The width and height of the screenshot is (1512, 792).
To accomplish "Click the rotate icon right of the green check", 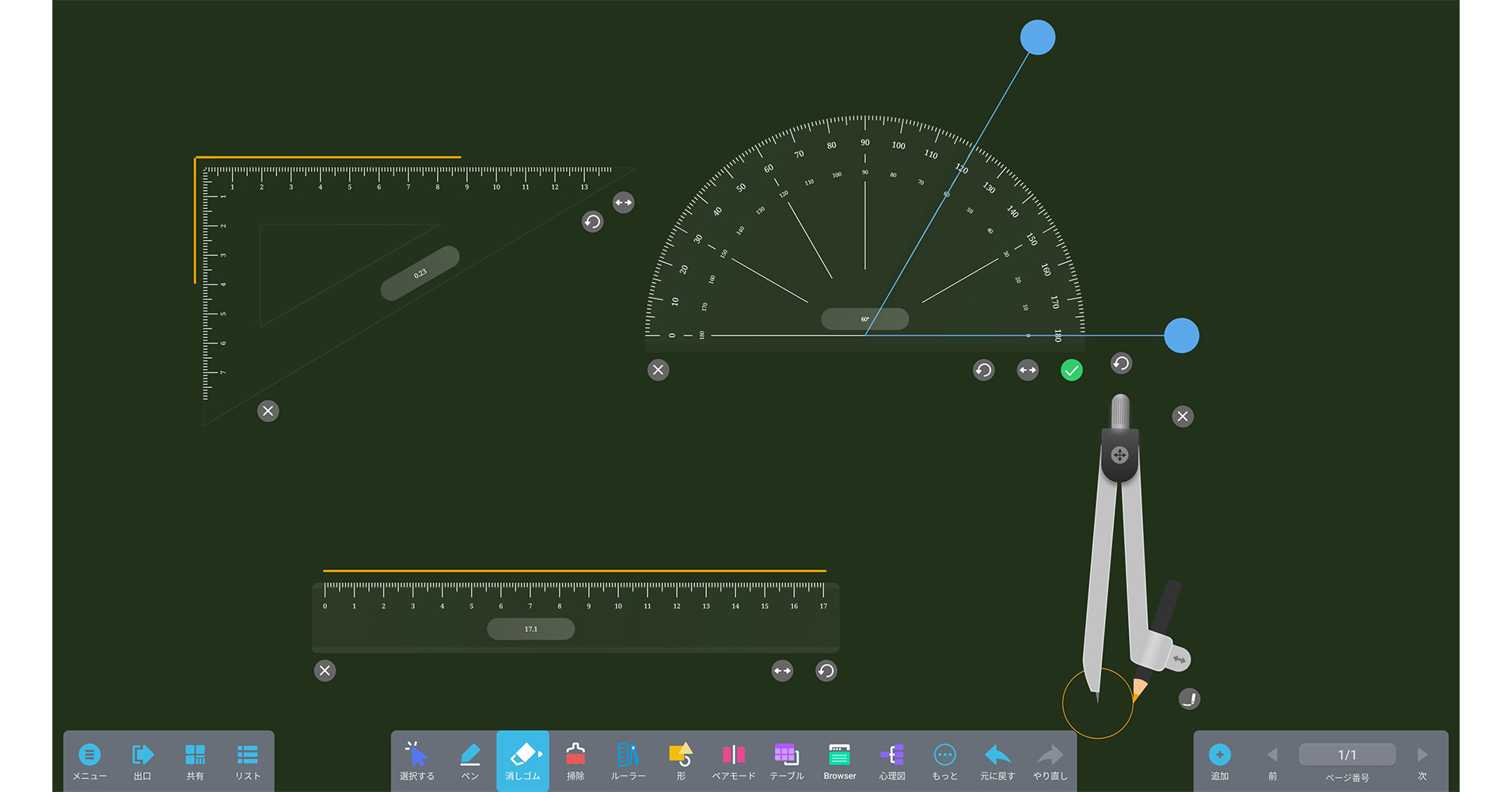I will coord(1122,364).
